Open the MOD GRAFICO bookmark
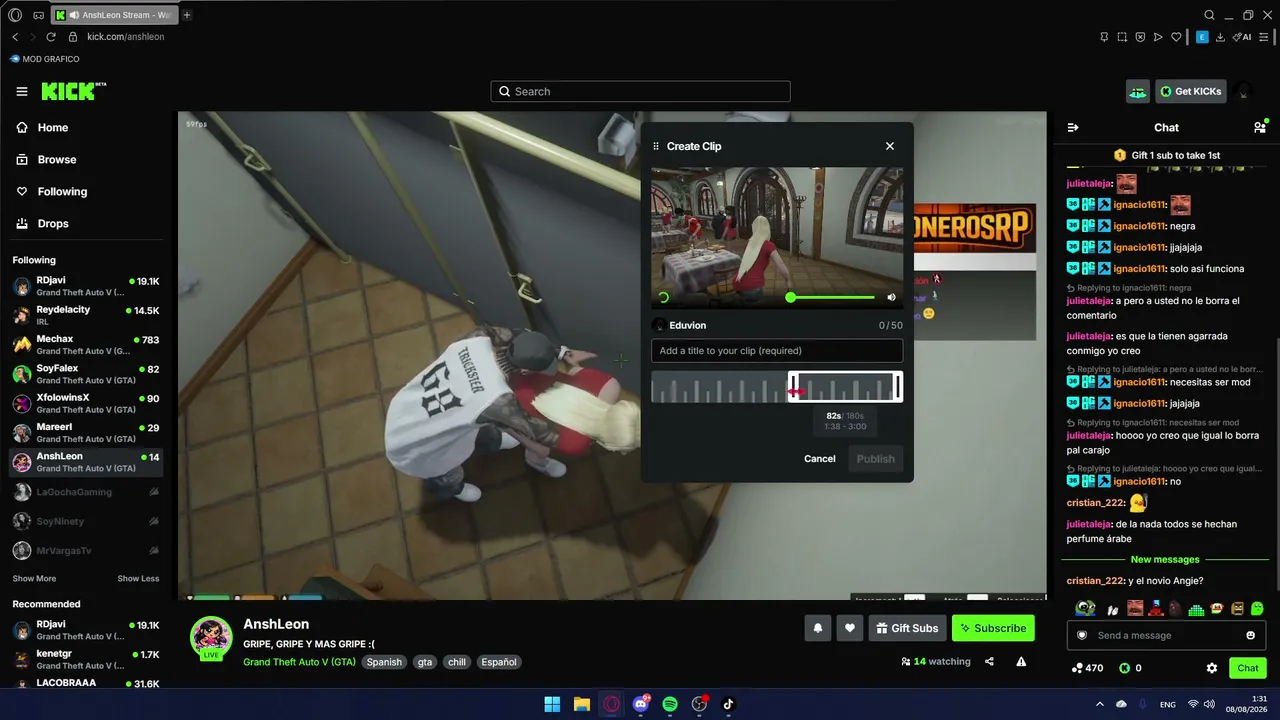 pos(45,59)
